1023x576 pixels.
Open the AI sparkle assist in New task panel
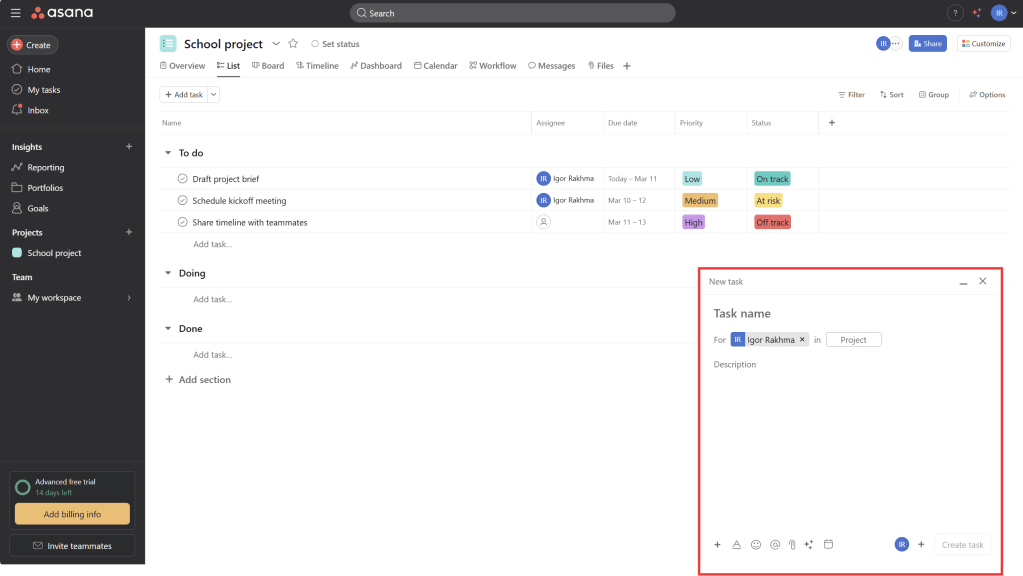click(x=809, y=545)
